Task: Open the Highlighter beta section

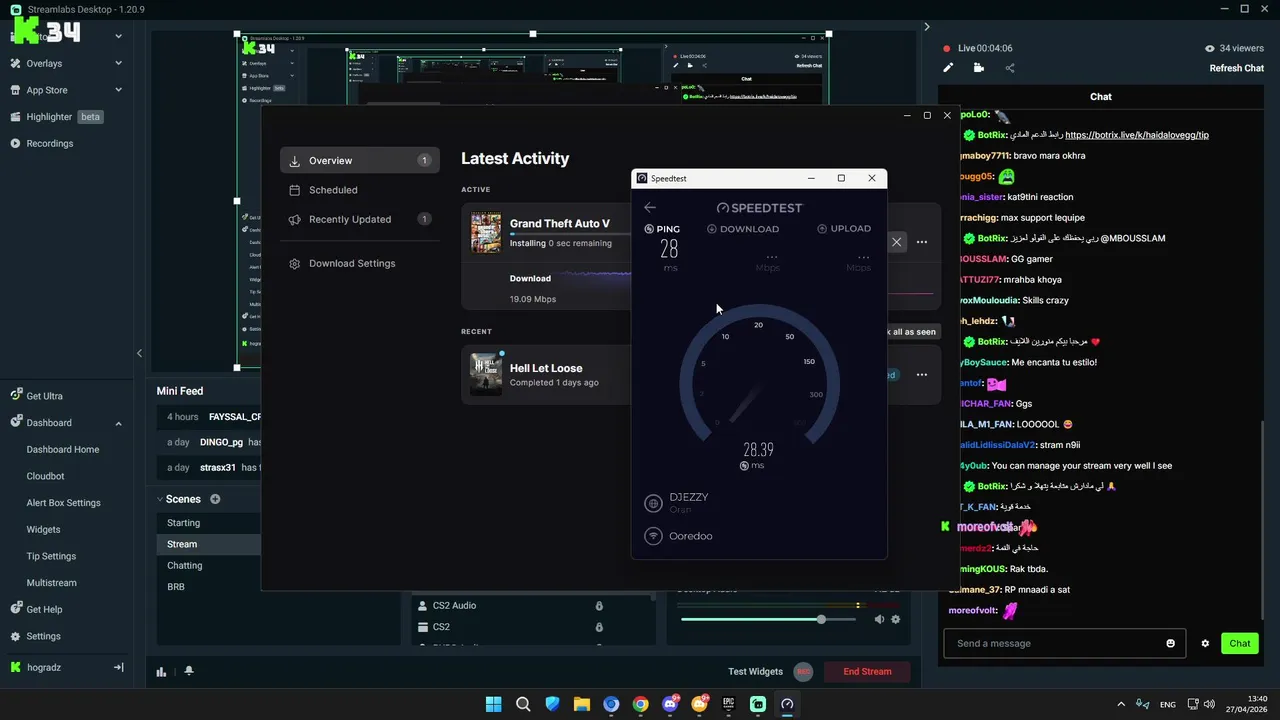Action: [x=57, y=117]
